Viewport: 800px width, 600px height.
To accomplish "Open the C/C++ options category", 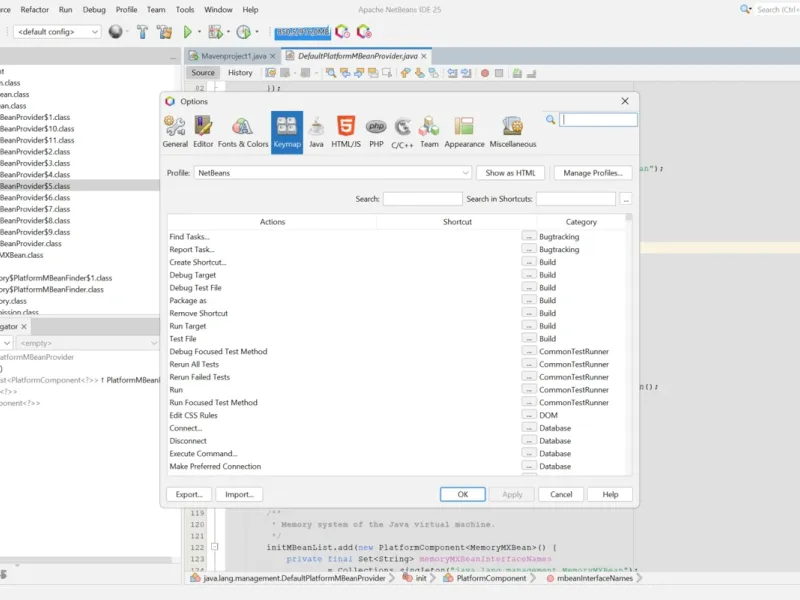I will [402, 132].
